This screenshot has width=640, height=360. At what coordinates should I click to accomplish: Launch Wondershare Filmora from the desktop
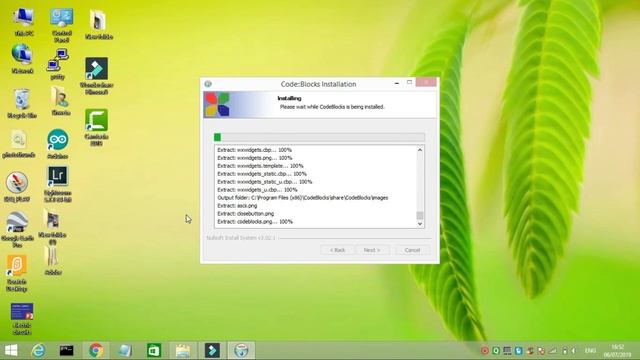[97, 76]
